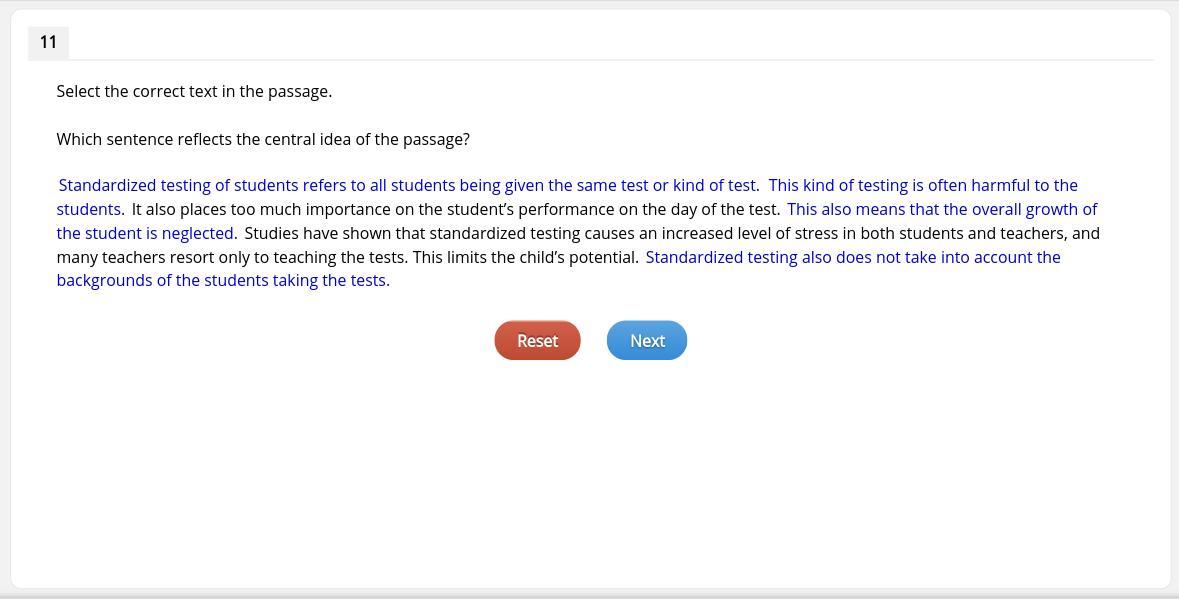
Task: Click the phrase 'same test or kind of test'
Action: pos(665,186)
